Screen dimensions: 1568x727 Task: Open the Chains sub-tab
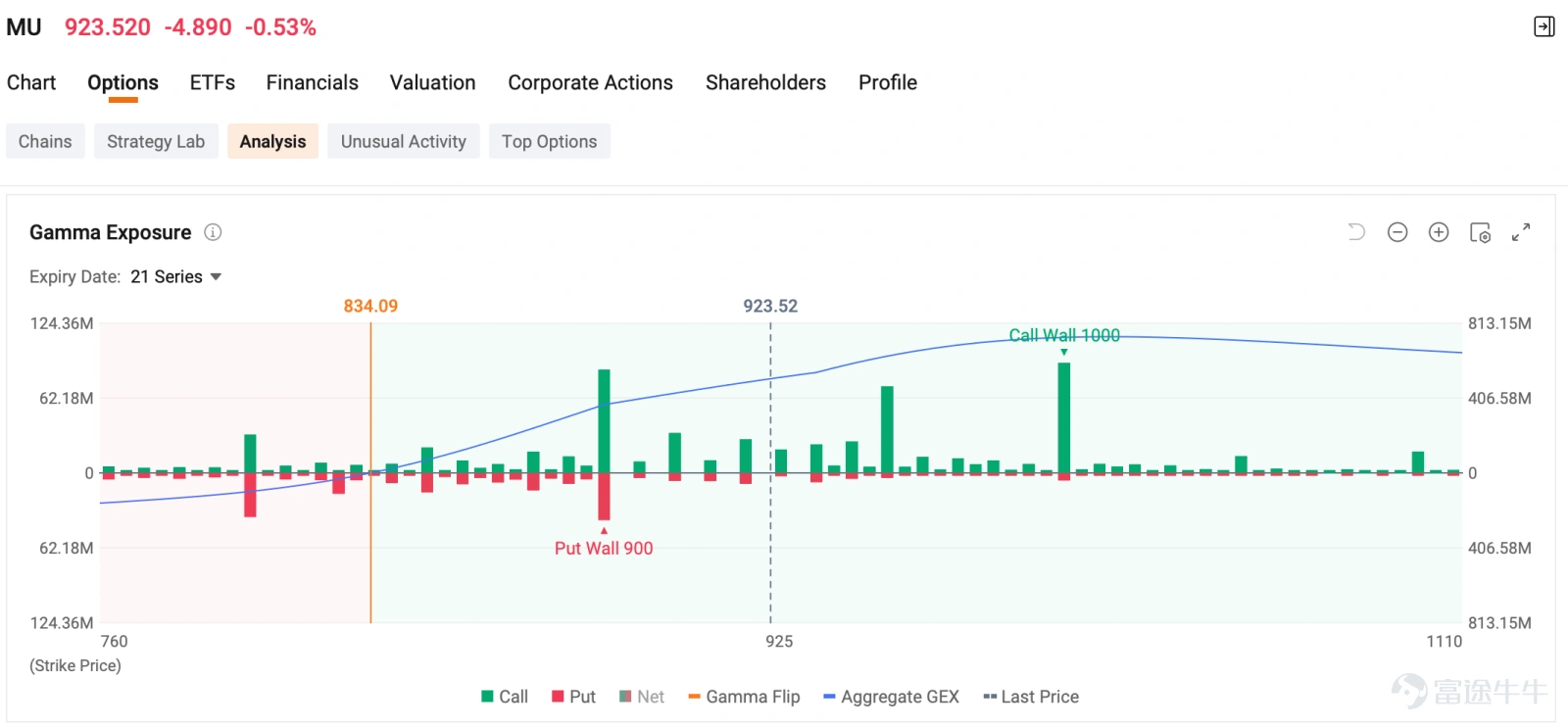[45, 141]
